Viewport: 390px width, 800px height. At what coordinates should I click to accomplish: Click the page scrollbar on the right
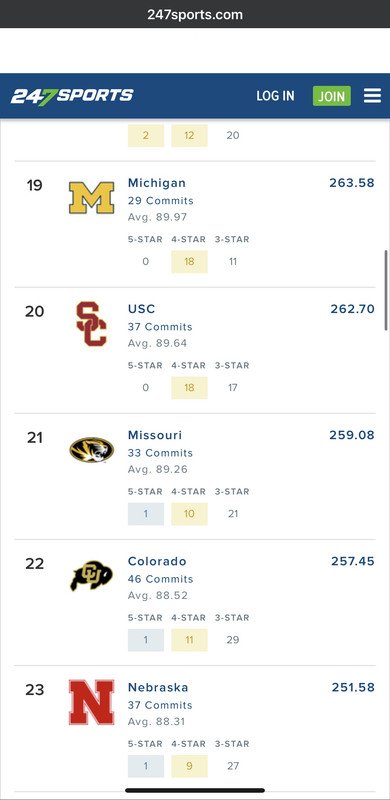tap(386, 290)
